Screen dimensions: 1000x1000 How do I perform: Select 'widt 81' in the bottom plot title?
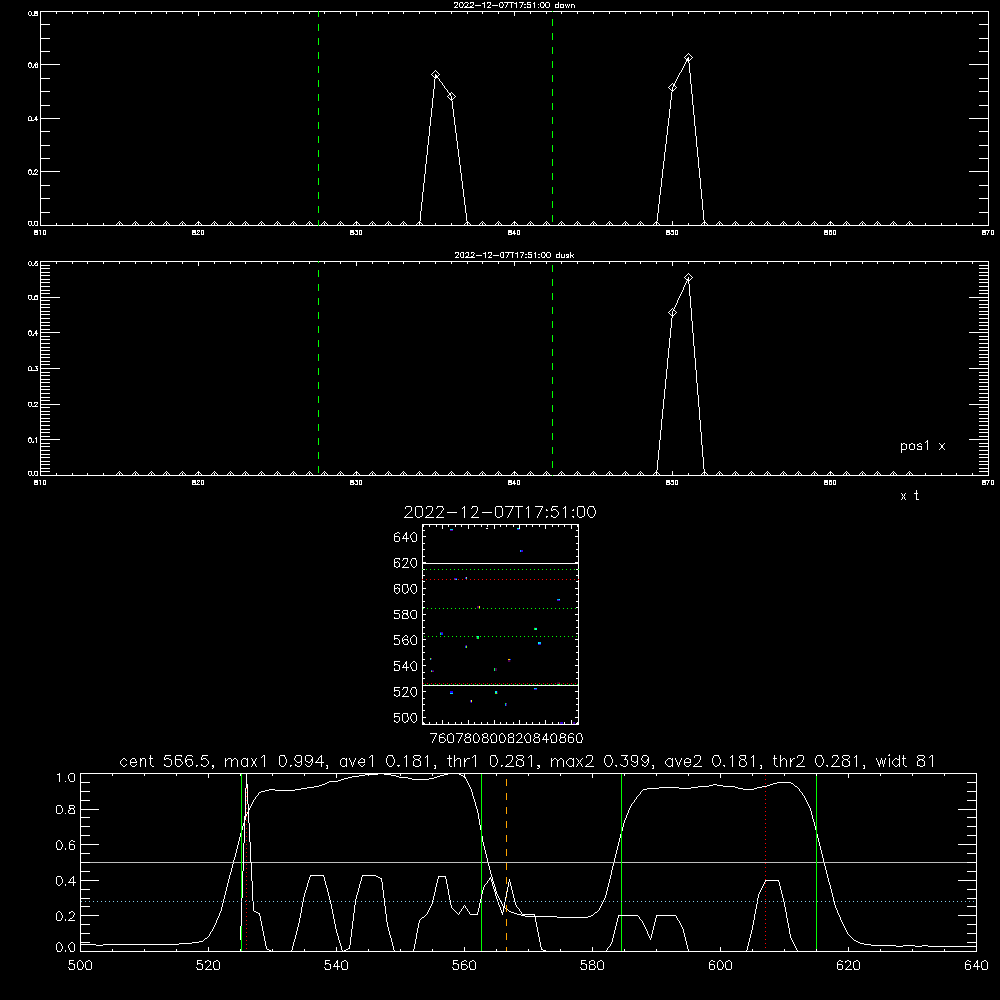point(906,761)
